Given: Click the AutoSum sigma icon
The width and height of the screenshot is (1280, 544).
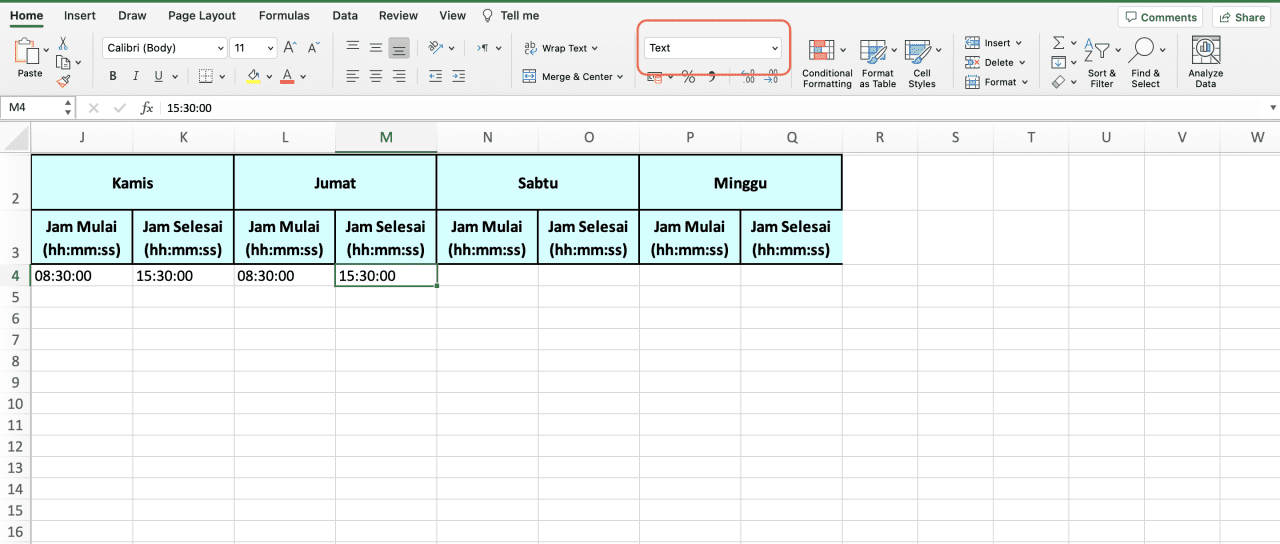Looking at the screenshot, I should click(x=1059, y=43).
